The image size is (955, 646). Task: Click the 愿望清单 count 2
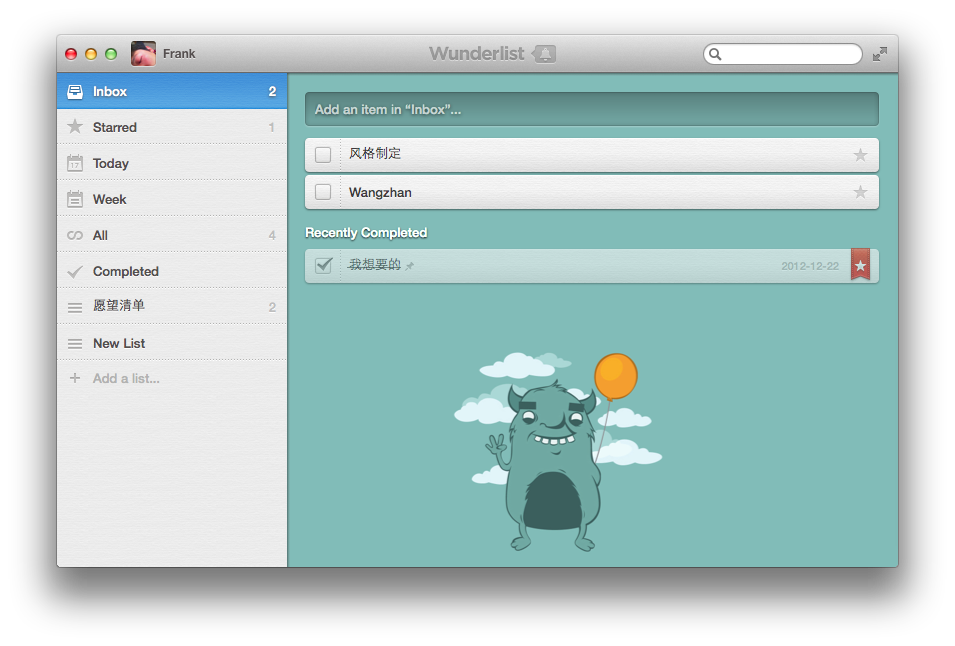point(272,307)
